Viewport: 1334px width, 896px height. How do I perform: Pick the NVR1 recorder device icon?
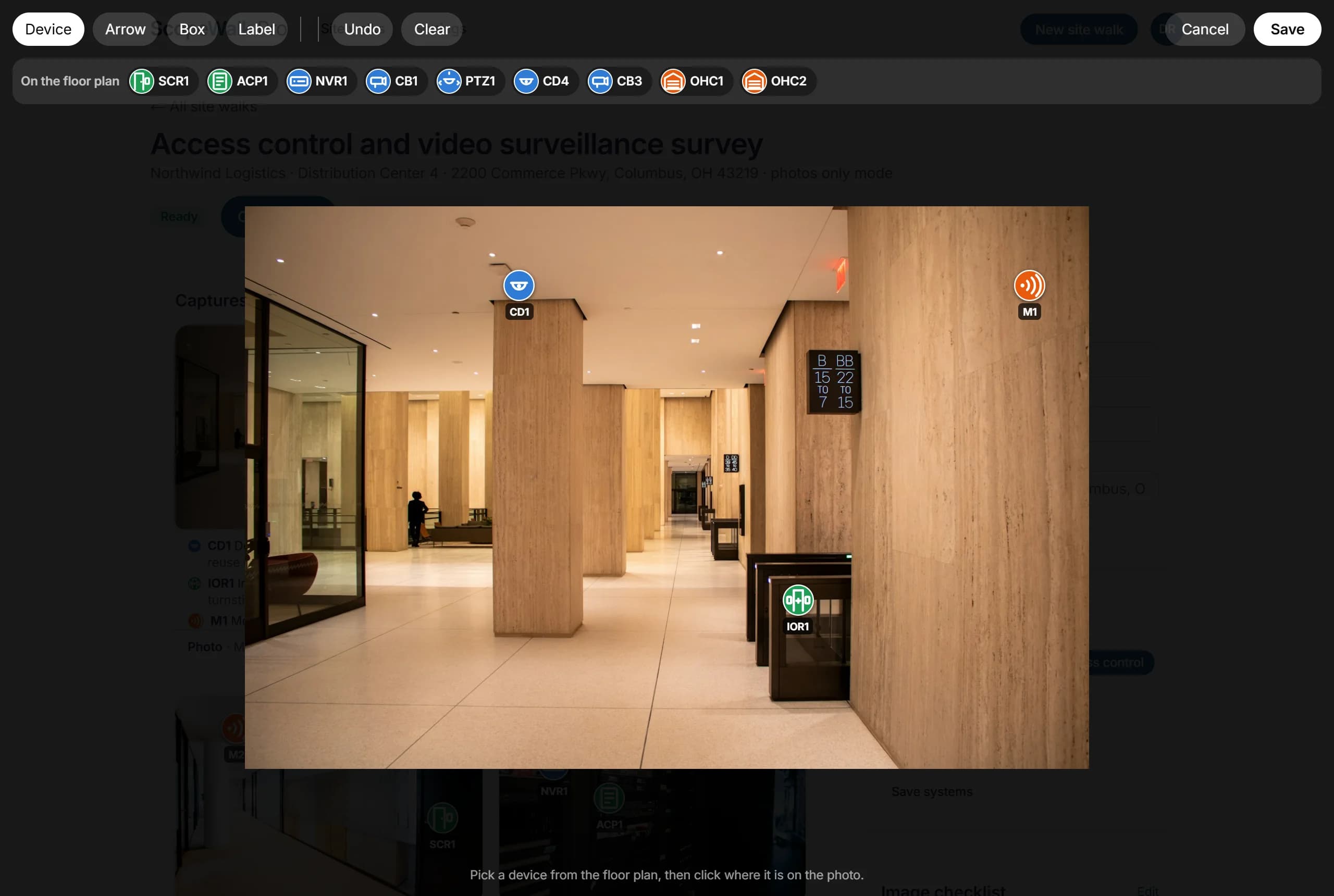click(x=299, y=81)
